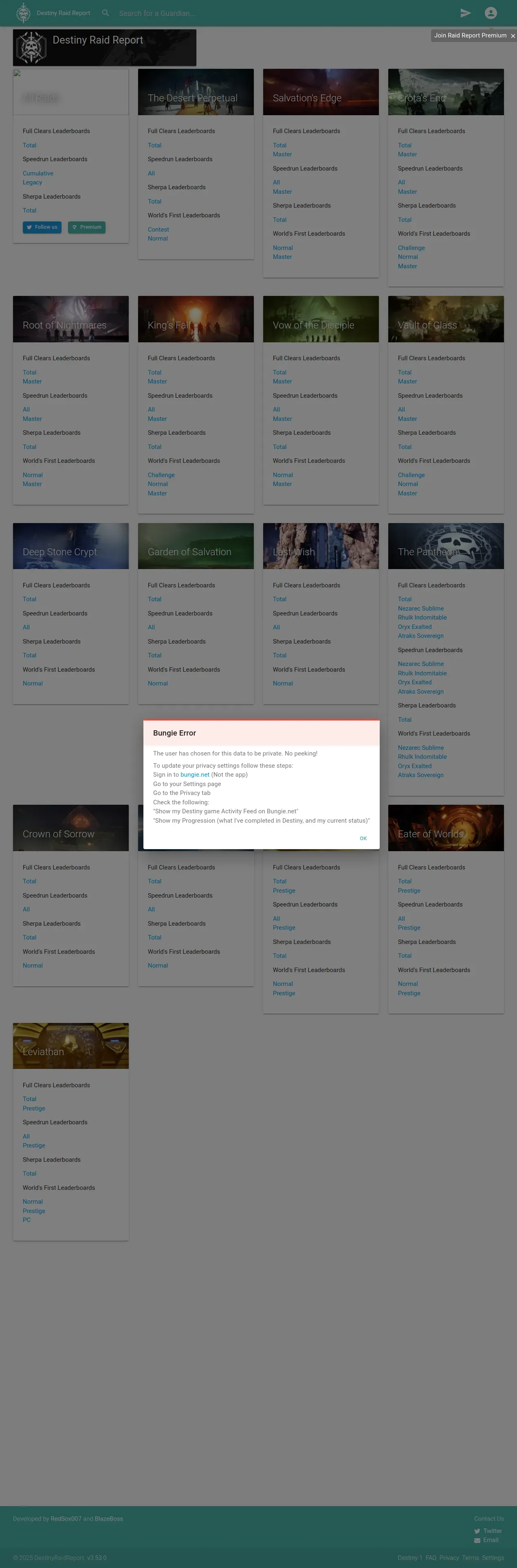Open Master Full Clears for Salvation's Edge
Screen dimensions: 517x1568
282,155
